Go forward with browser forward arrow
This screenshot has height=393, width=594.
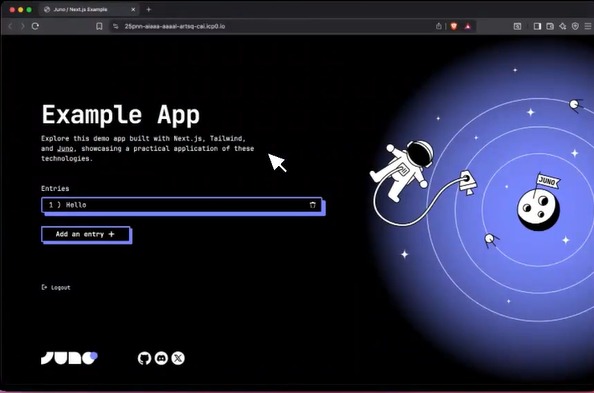click(22, 26)
